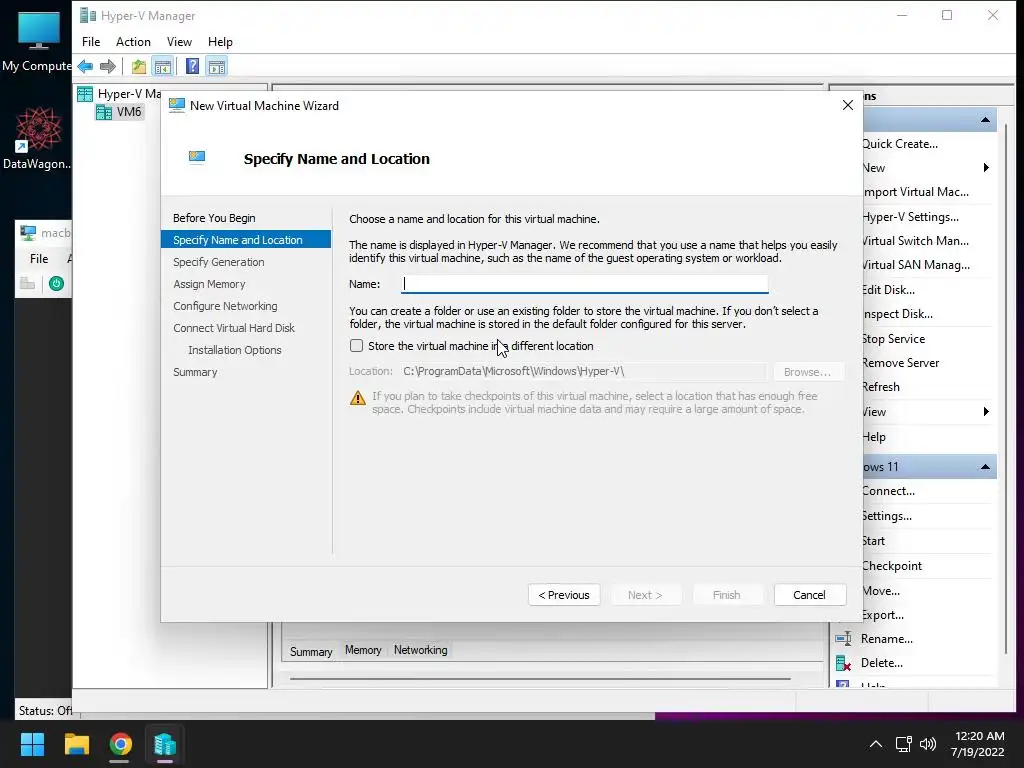Open the DataWagon desktop shortcut
Screen dimensions: 1024x768
point(38,138)
